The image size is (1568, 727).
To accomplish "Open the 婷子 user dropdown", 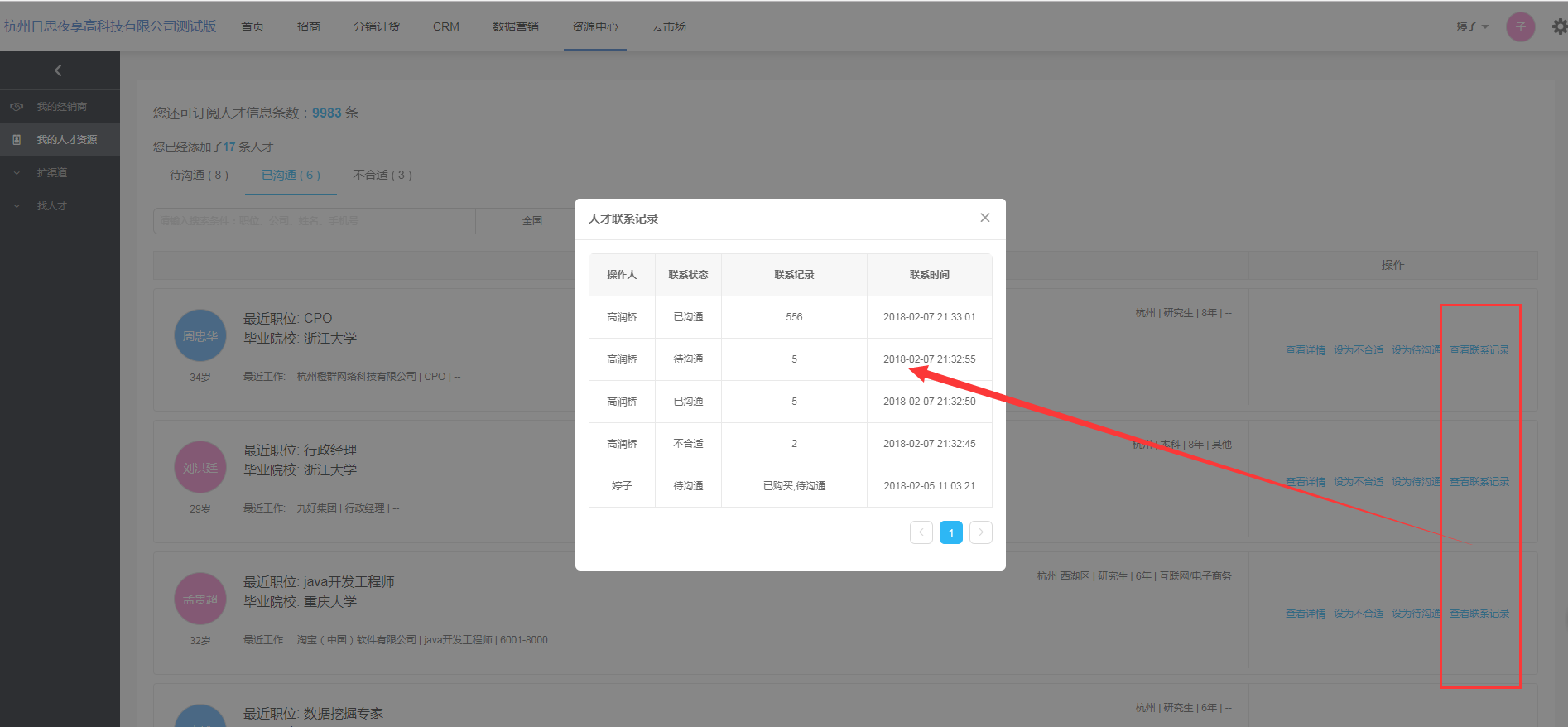I will (1472, 26).
